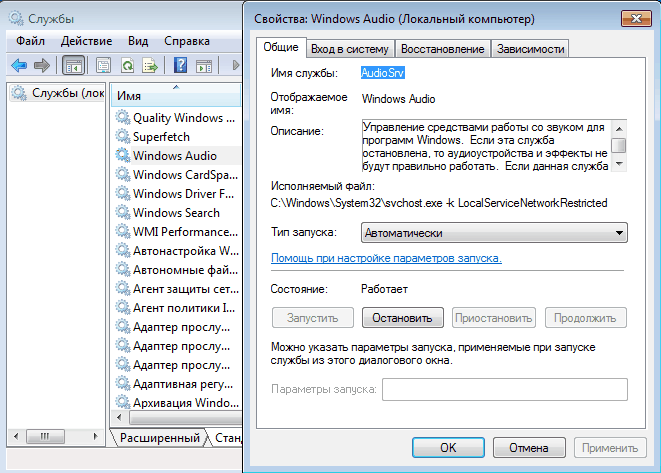Click gear icon beside Автонастройка W...
This screenshot has width=661, height=473.
[x=123, y=250]
